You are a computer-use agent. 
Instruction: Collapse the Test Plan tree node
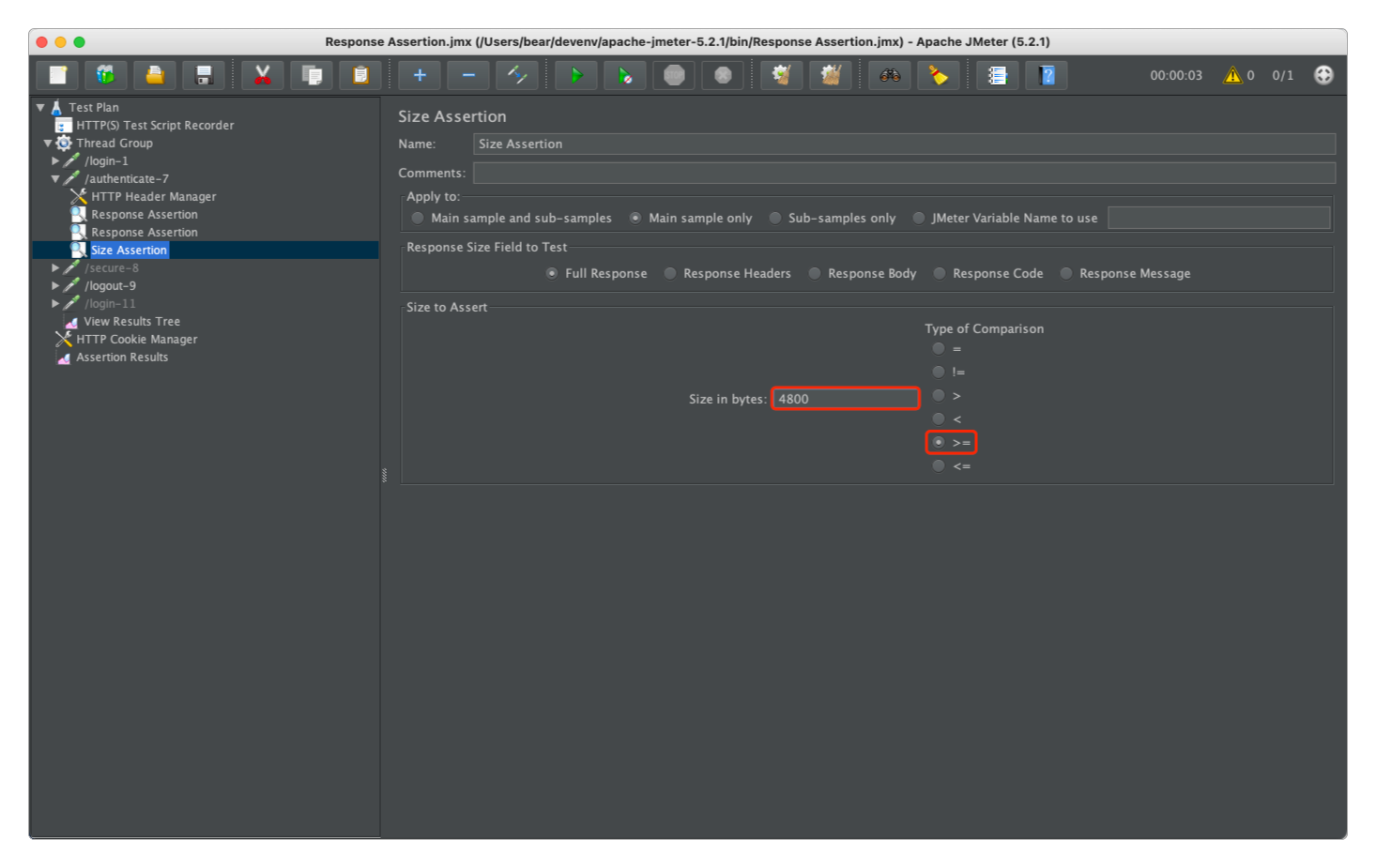point(40,107)
